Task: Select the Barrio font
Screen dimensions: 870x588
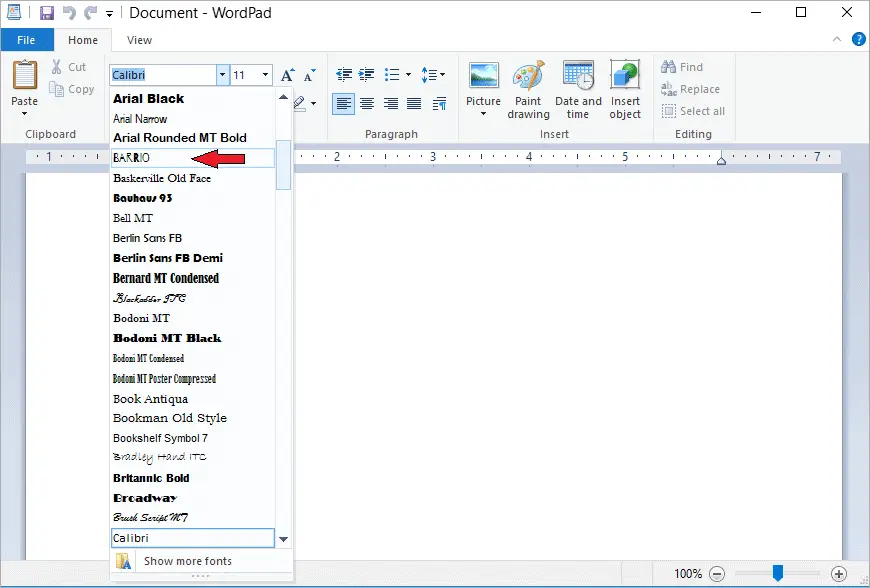Action: coord(192,158)
